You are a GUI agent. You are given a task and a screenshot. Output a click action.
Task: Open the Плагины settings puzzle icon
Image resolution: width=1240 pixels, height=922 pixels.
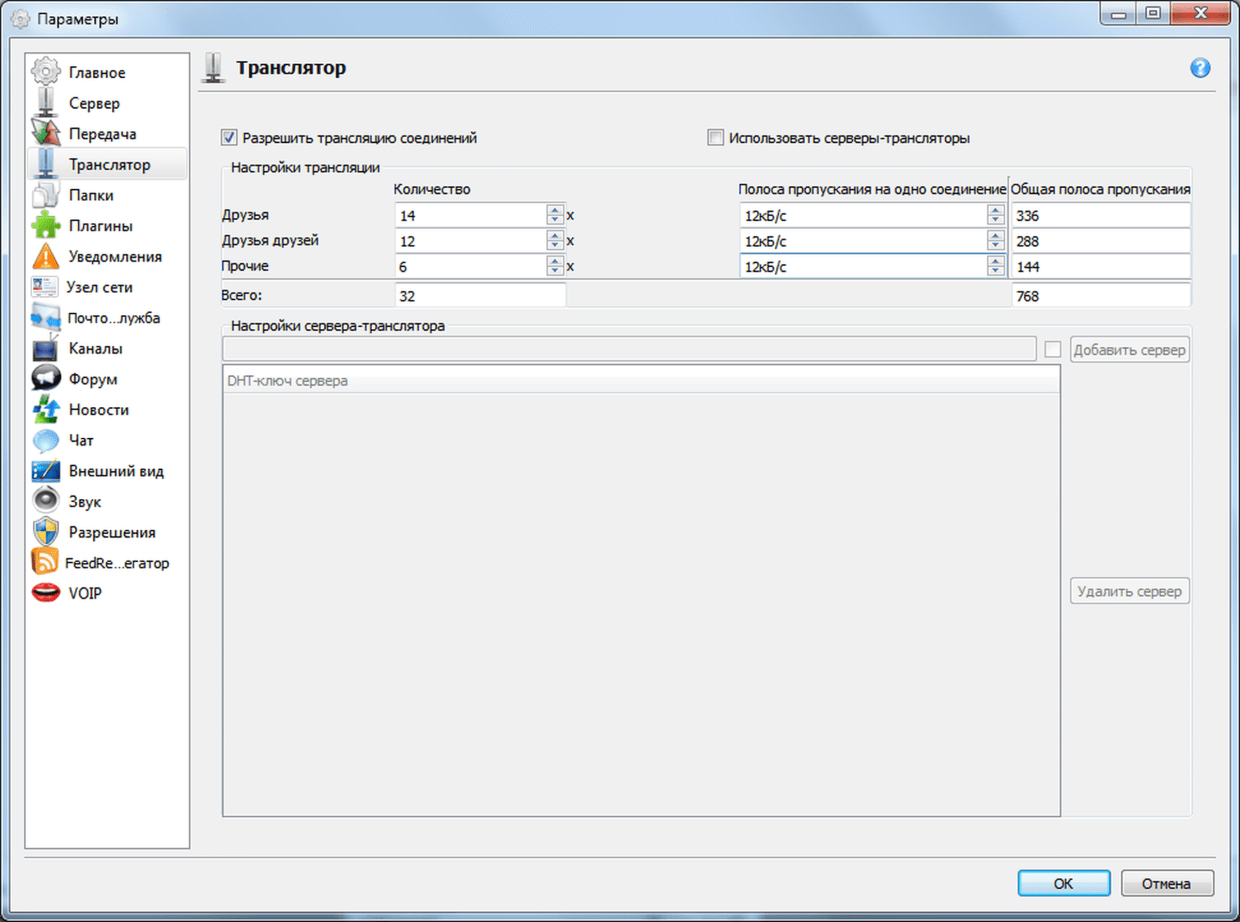(46, 226)
